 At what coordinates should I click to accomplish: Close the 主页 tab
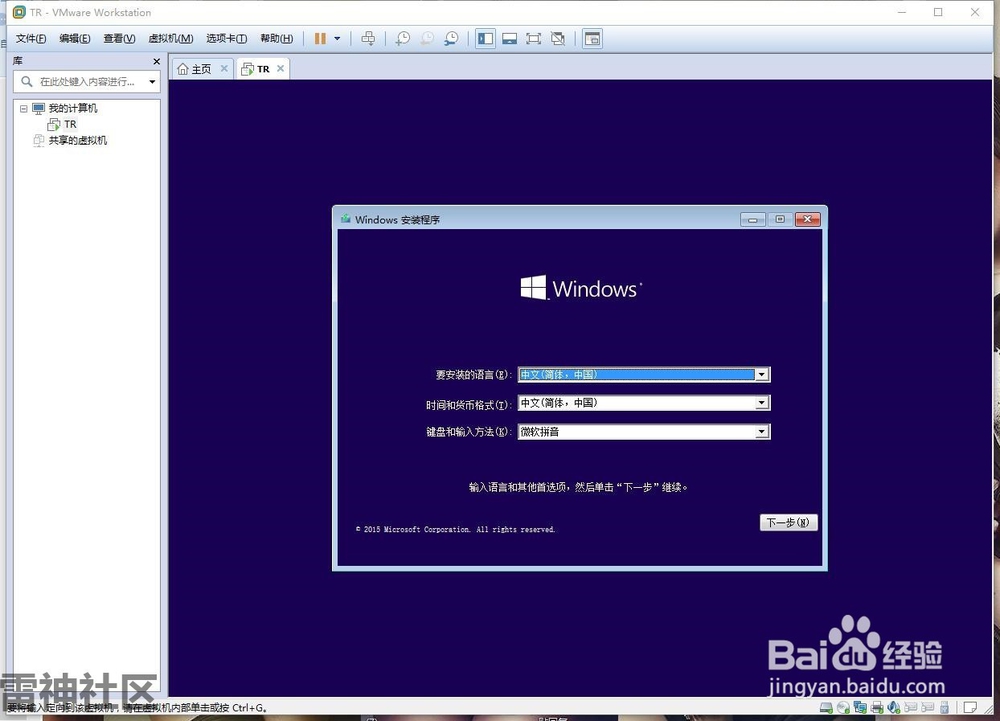click(x=224, y=68)
